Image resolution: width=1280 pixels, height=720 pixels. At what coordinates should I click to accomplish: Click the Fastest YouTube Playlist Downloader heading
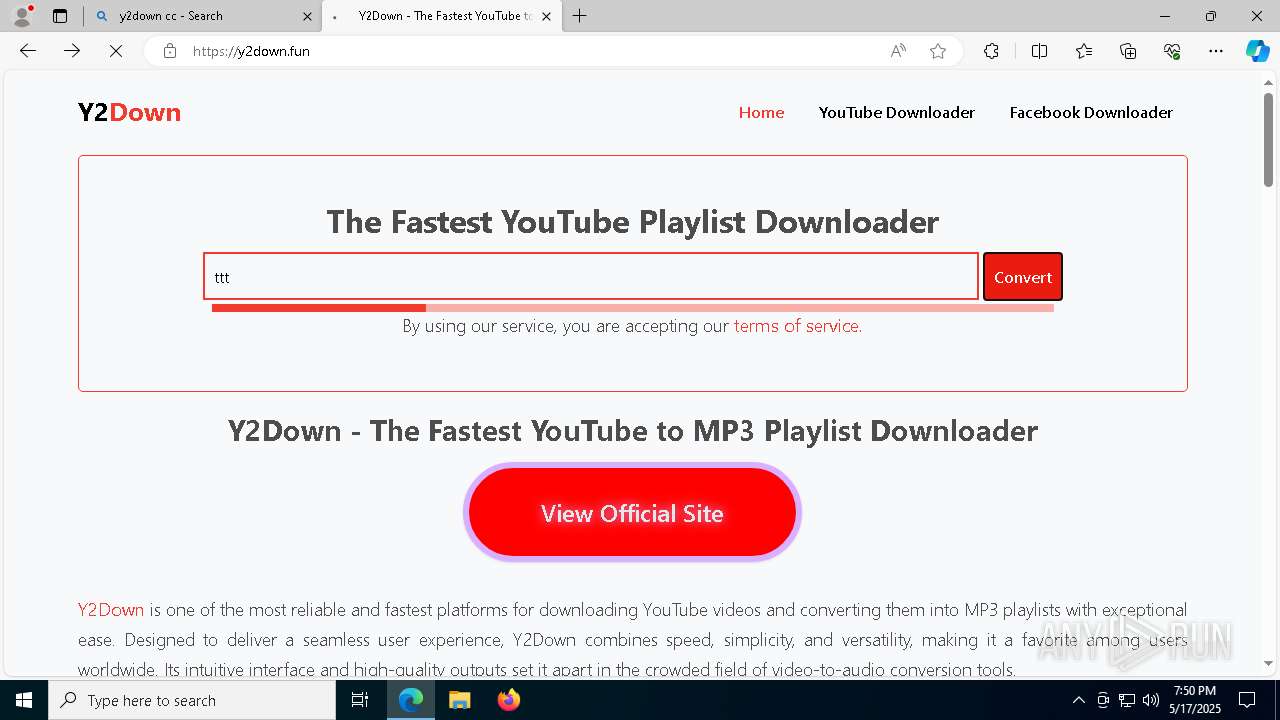click(x=632, y=221)
